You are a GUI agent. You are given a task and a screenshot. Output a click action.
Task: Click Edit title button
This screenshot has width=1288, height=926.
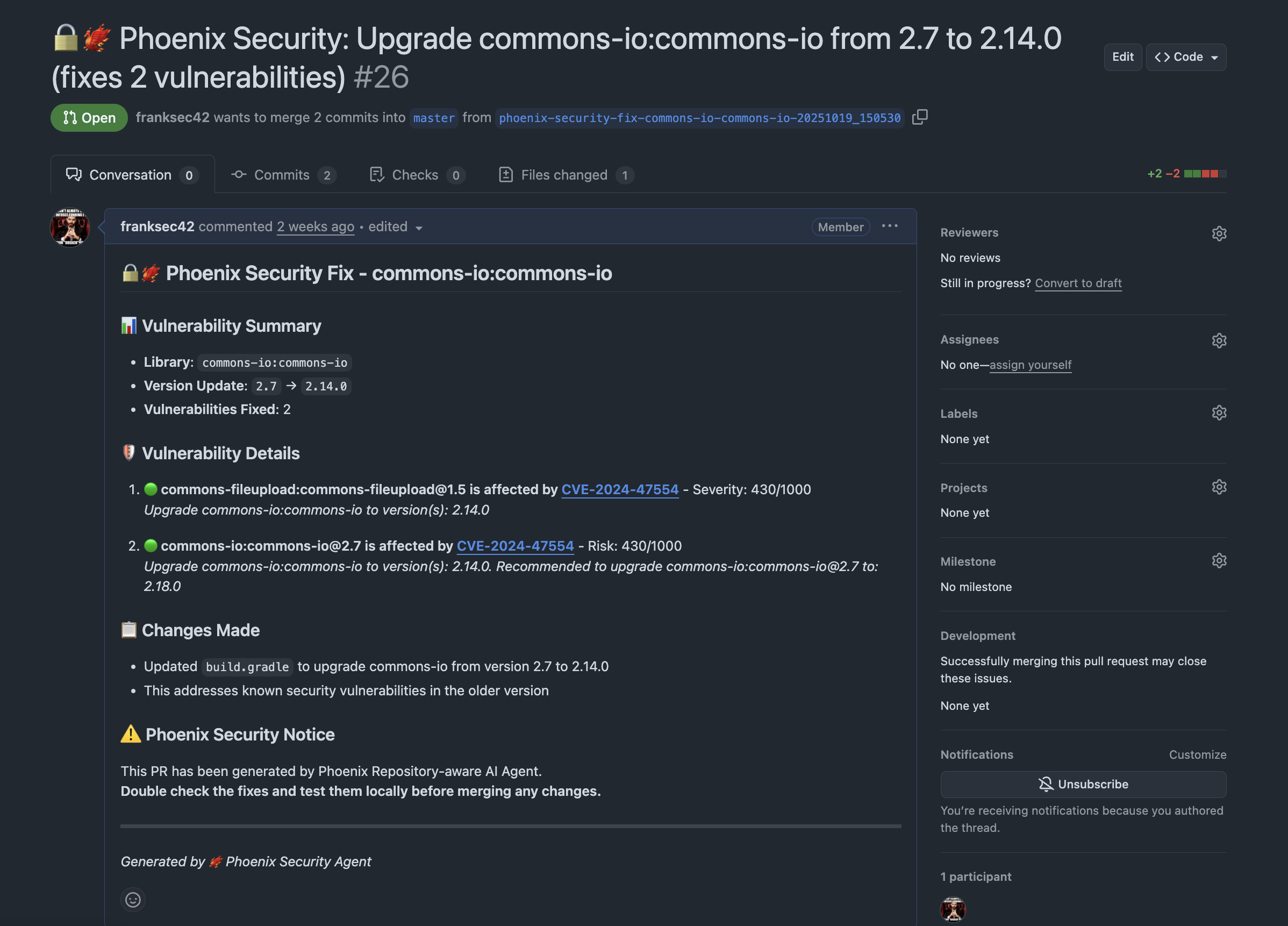(x=1122, y=57)
